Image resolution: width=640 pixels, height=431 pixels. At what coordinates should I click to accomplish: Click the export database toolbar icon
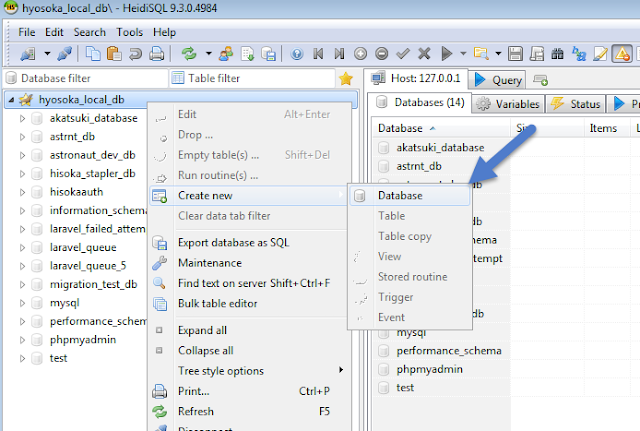click(x=269, y=54)
